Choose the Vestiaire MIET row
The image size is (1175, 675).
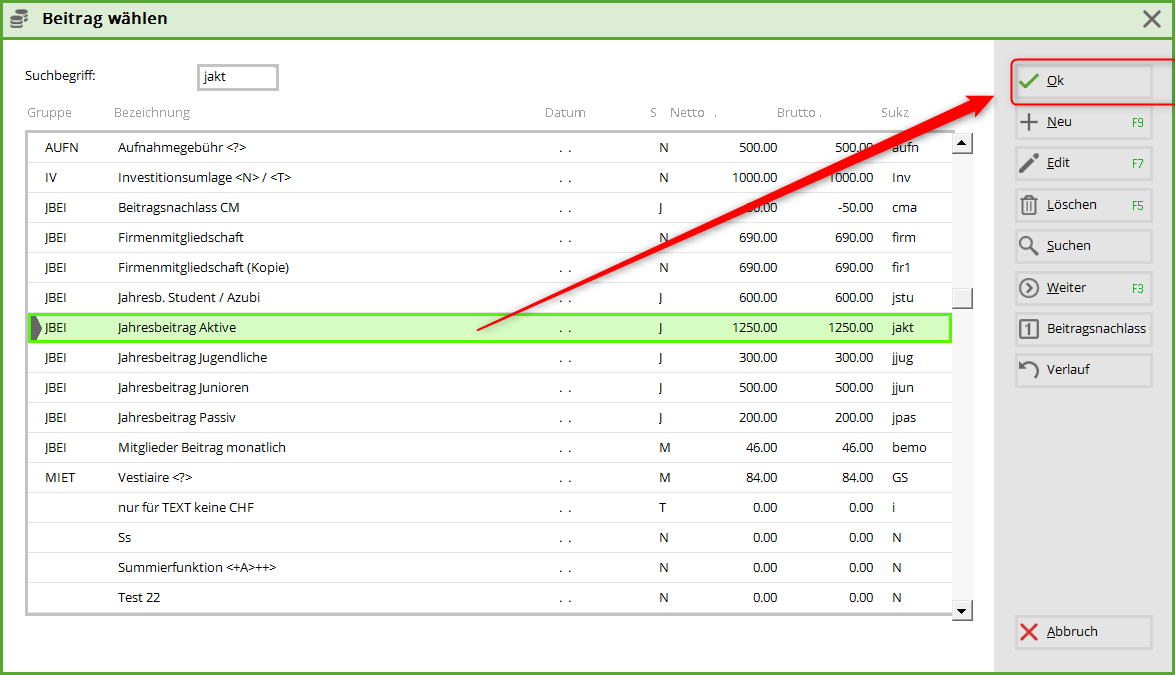point(154,477)
